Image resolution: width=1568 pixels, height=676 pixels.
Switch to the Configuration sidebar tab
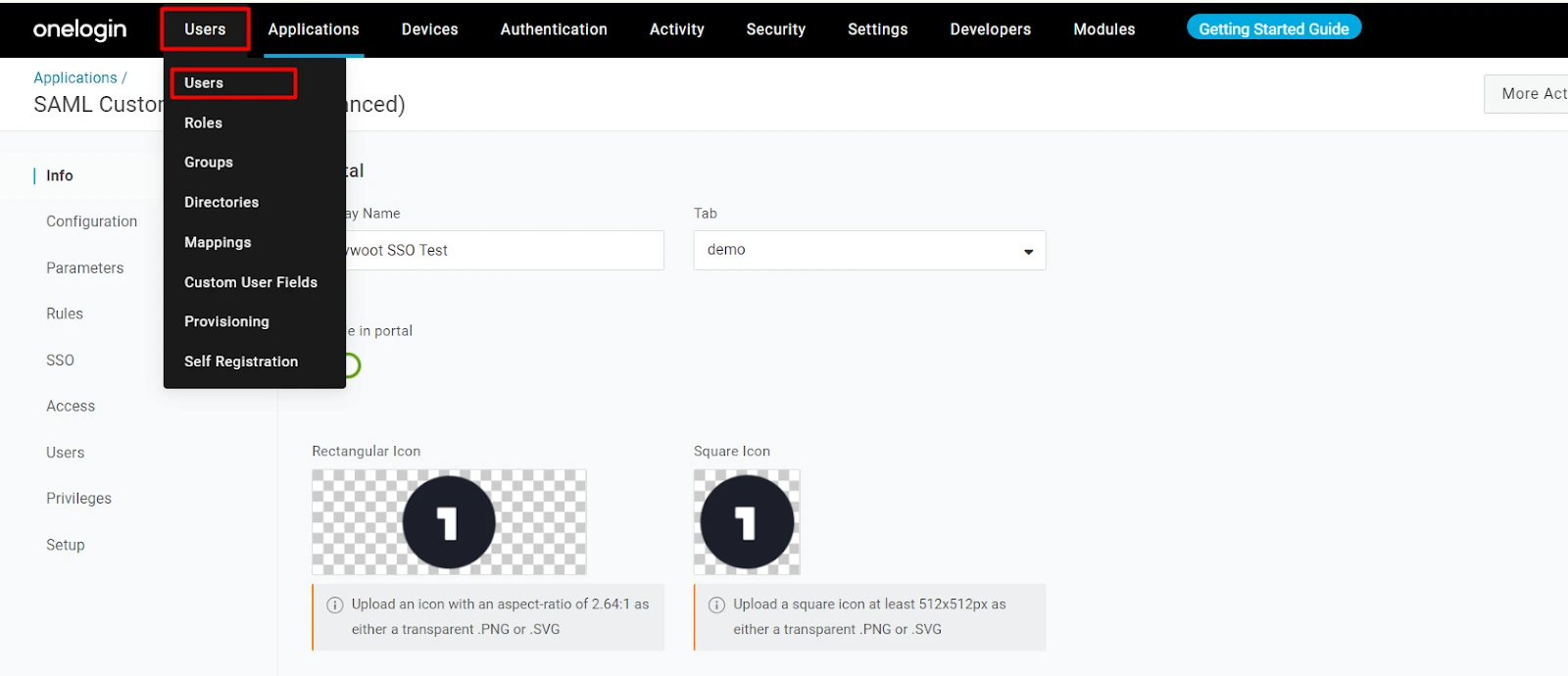click(x=91, y=221)
